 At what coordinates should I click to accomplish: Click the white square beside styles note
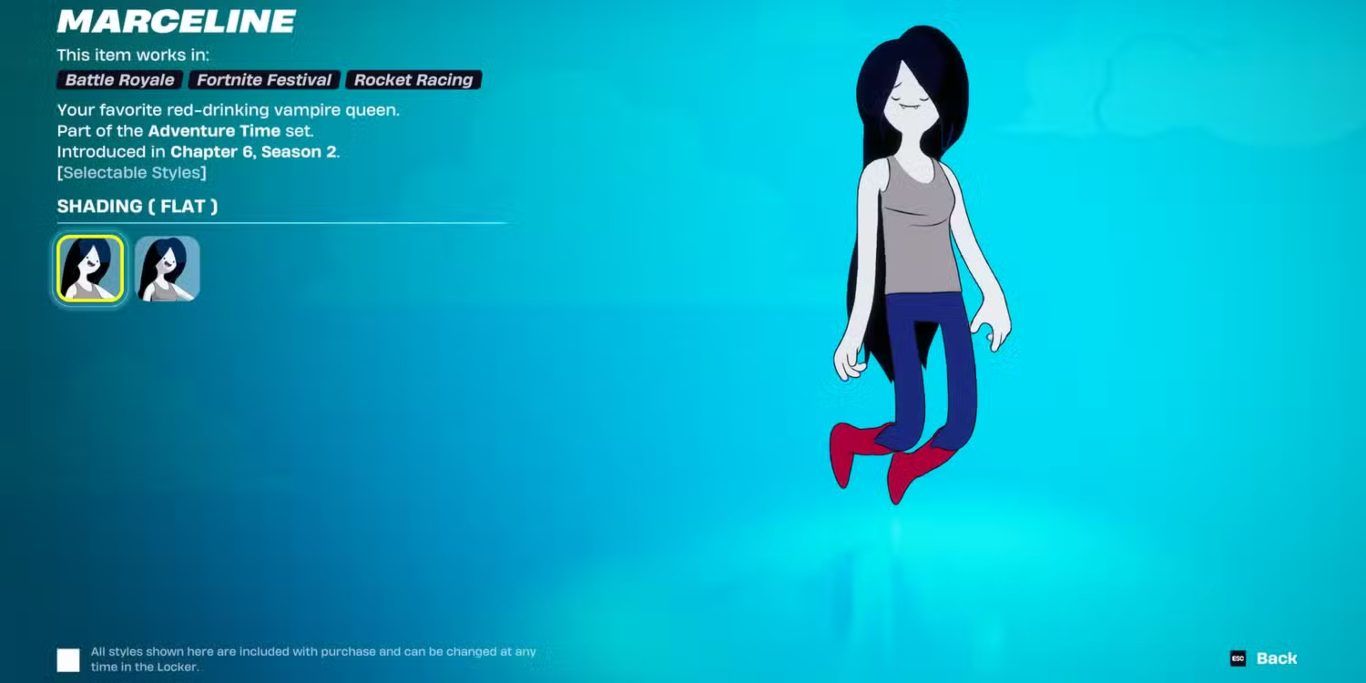pyautogui.click(x=68, y=659)
